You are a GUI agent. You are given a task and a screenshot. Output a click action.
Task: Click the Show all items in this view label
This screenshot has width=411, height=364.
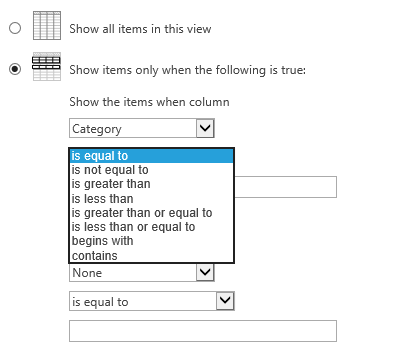(140, 29)
